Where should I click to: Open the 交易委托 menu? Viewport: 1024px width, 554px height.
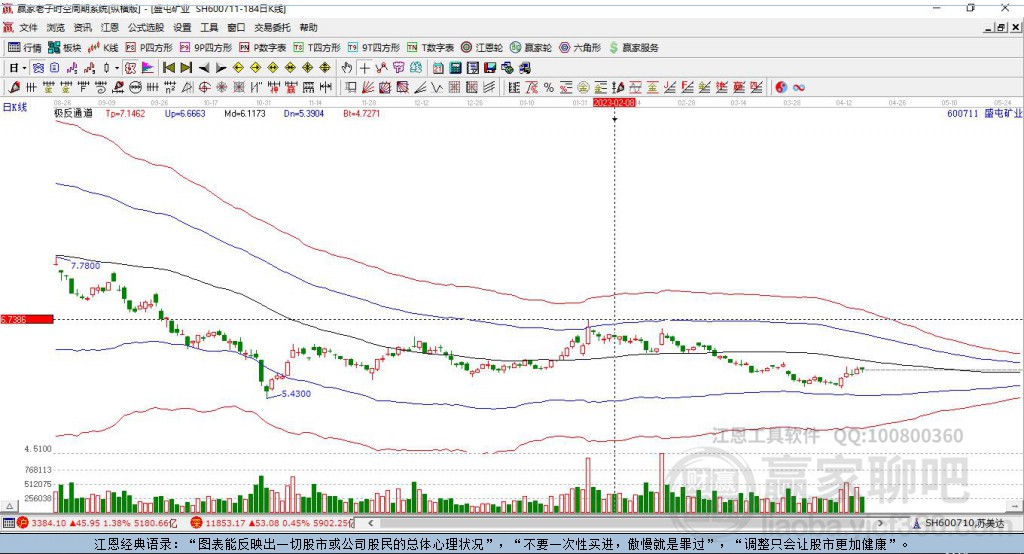click(272, 27)
